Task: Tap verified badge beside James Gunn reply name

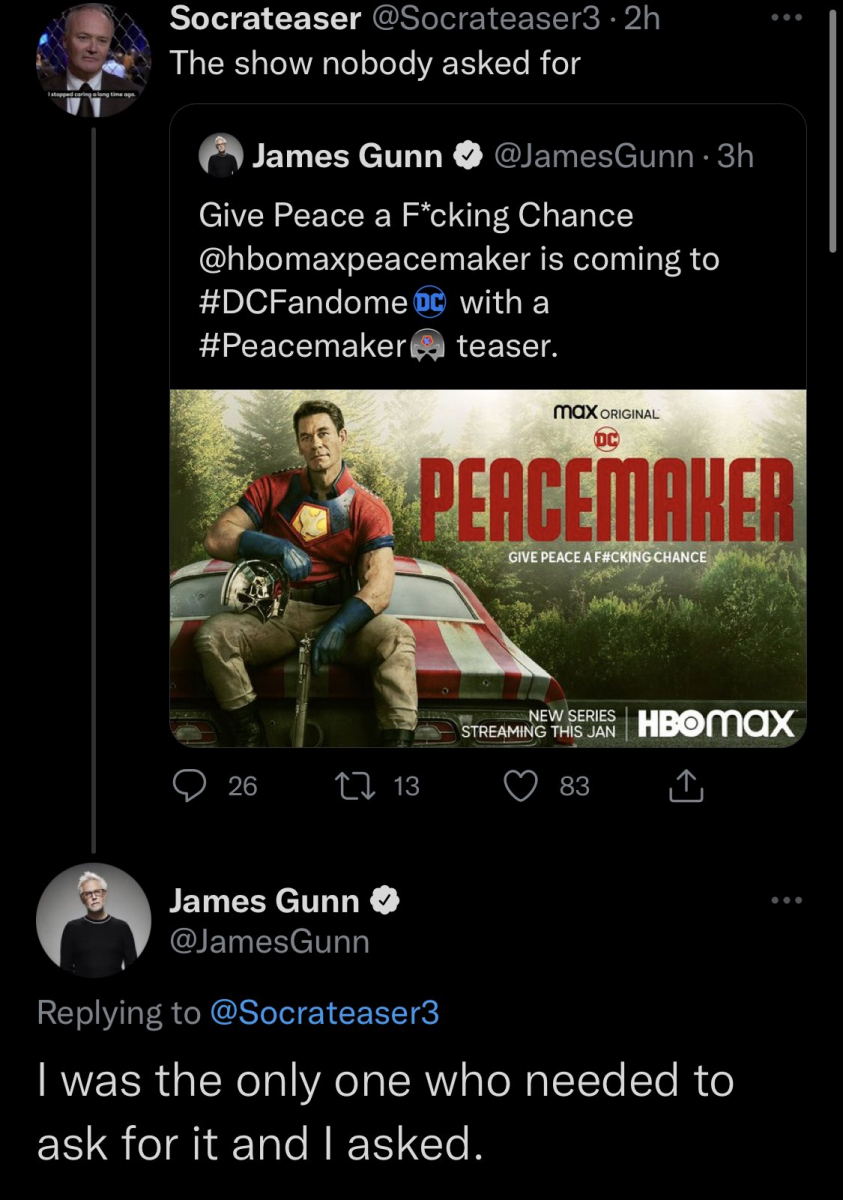Action: tap(386, 901)
